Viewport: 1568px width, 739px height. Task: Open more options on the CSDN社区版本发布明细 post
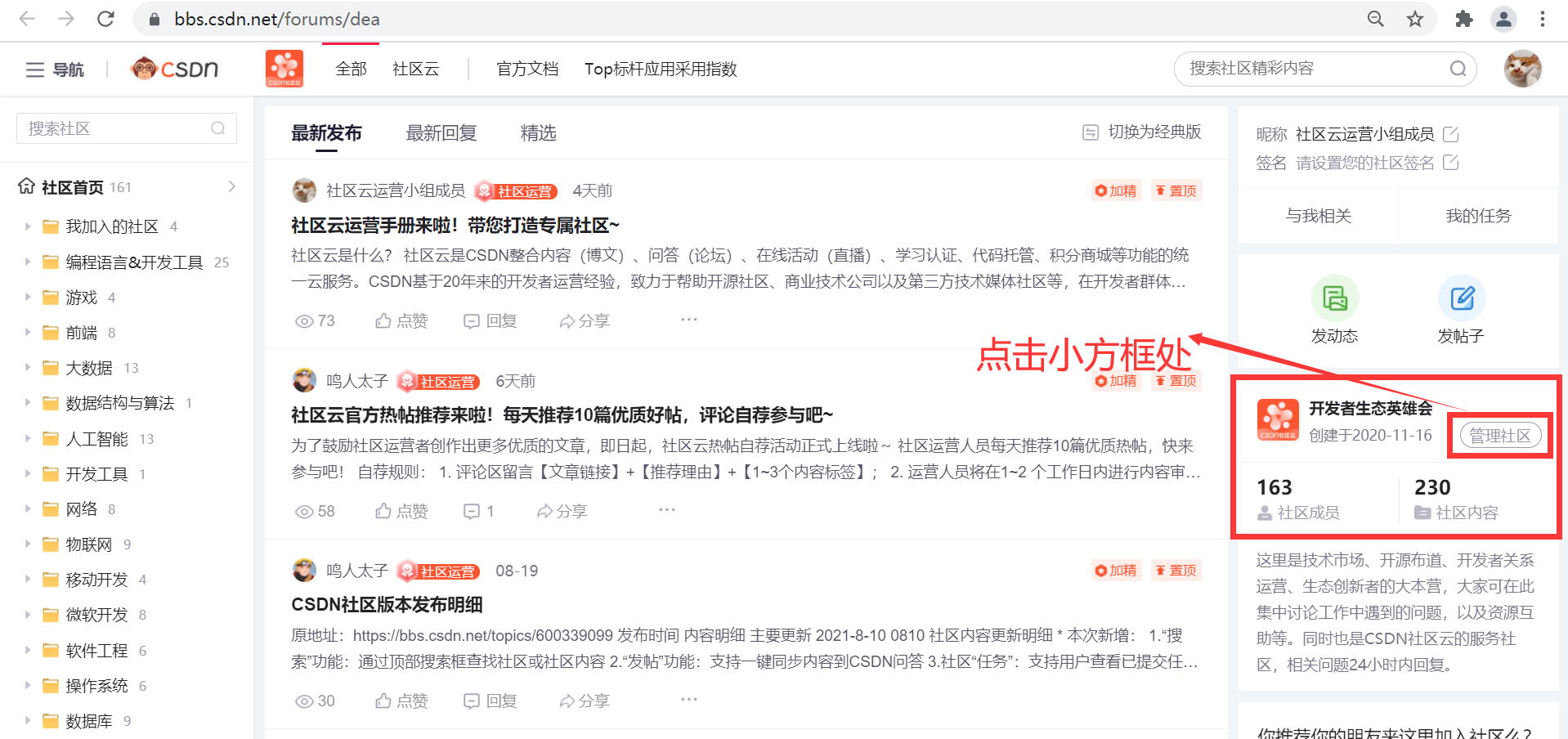[x=689, y=700]
